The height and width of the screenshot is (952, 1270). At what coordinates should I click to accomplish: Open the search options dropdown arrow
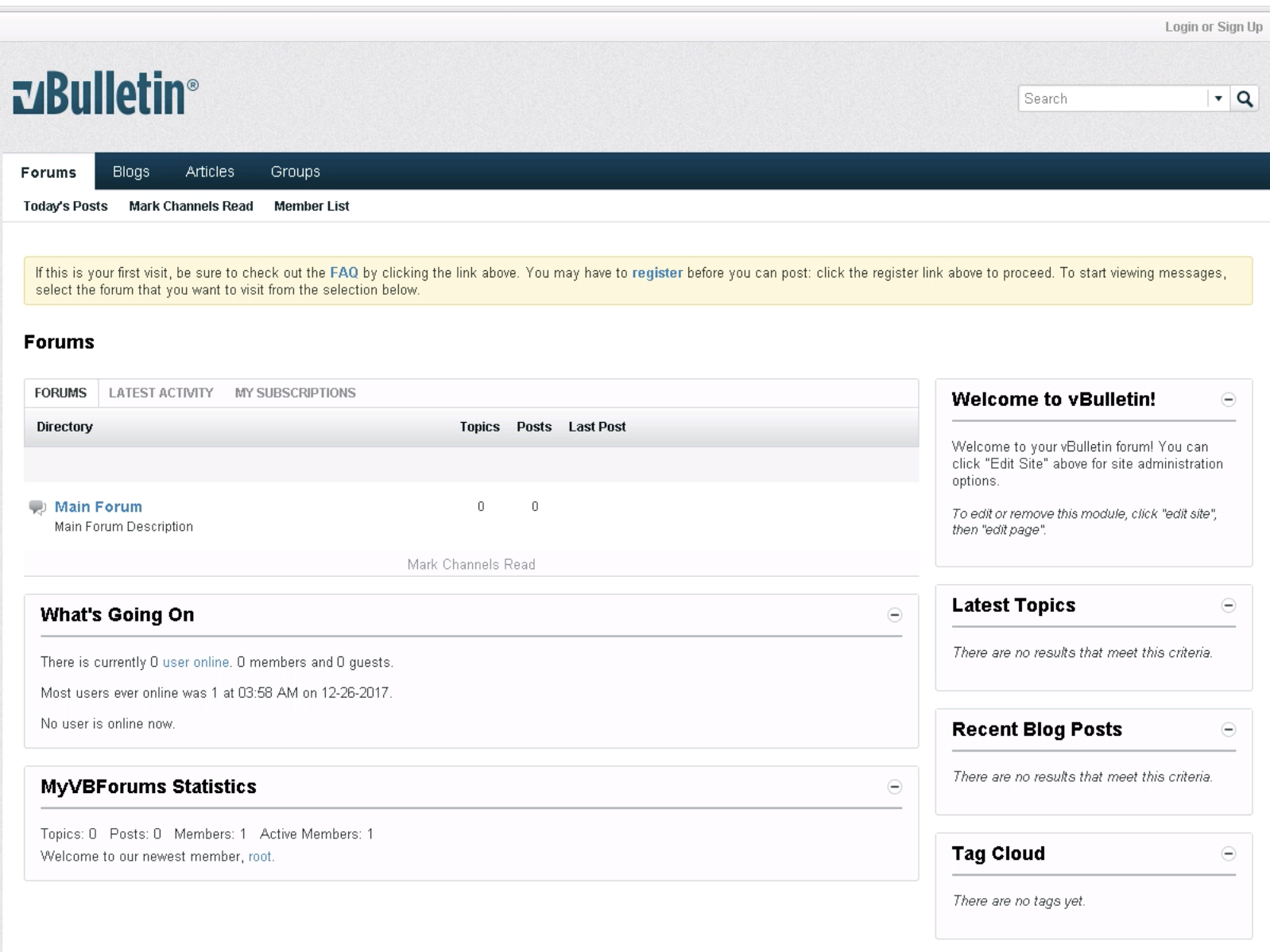(1218, 99)
